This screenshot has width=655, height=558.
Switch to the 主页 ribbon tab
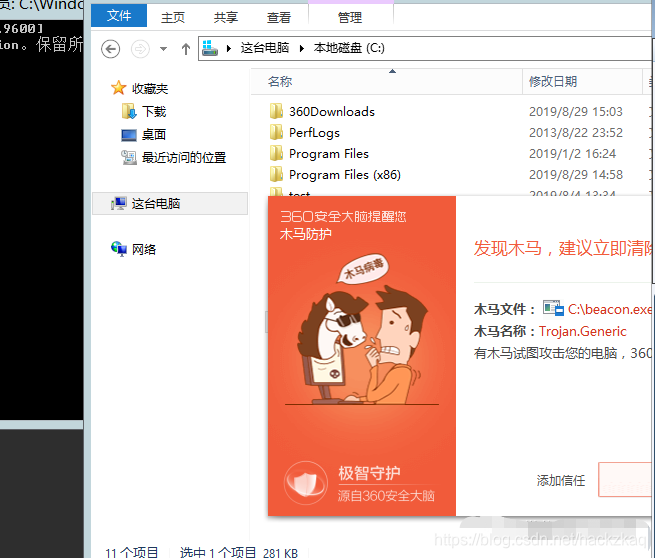pos(173,18)
